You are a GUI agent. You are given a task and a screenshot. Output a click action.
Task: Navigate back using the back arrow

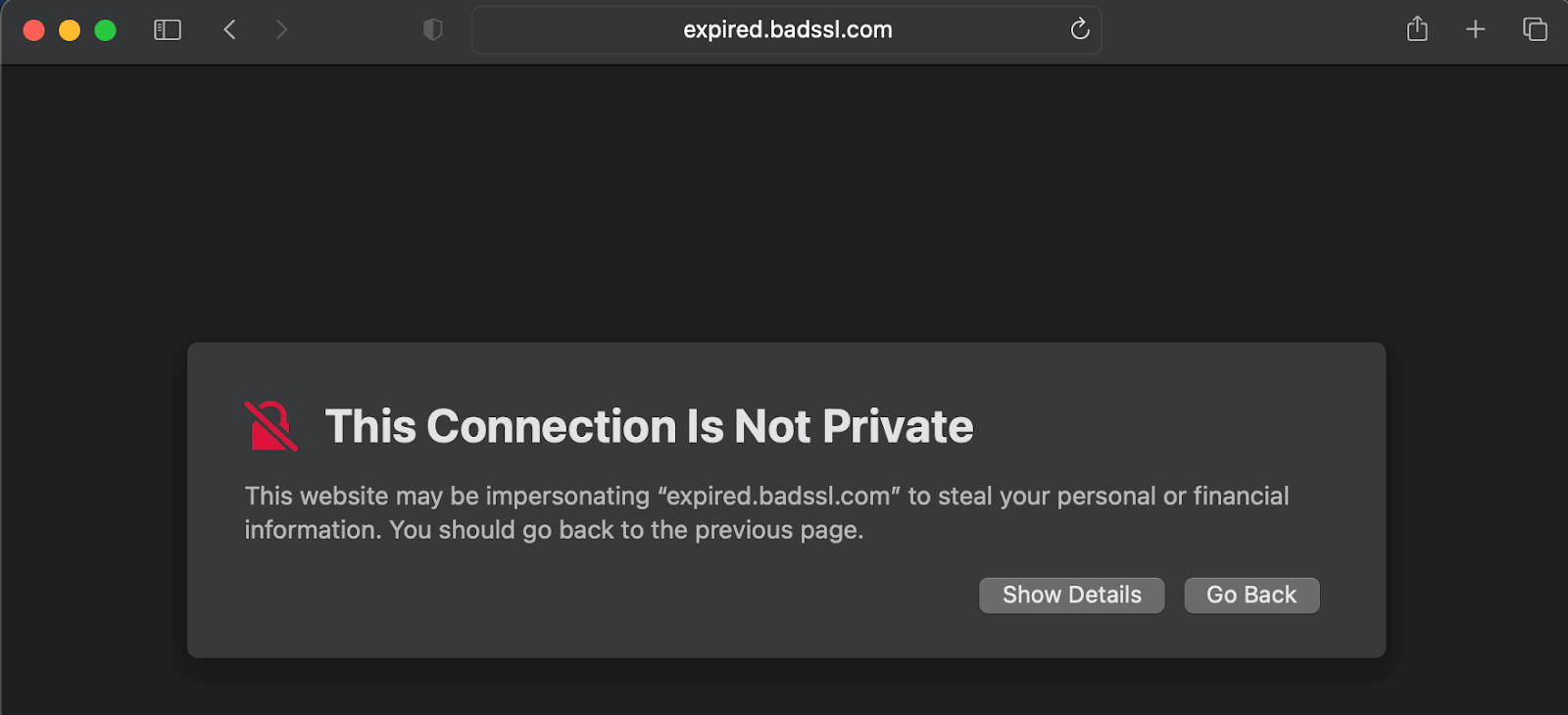(229, 29)
